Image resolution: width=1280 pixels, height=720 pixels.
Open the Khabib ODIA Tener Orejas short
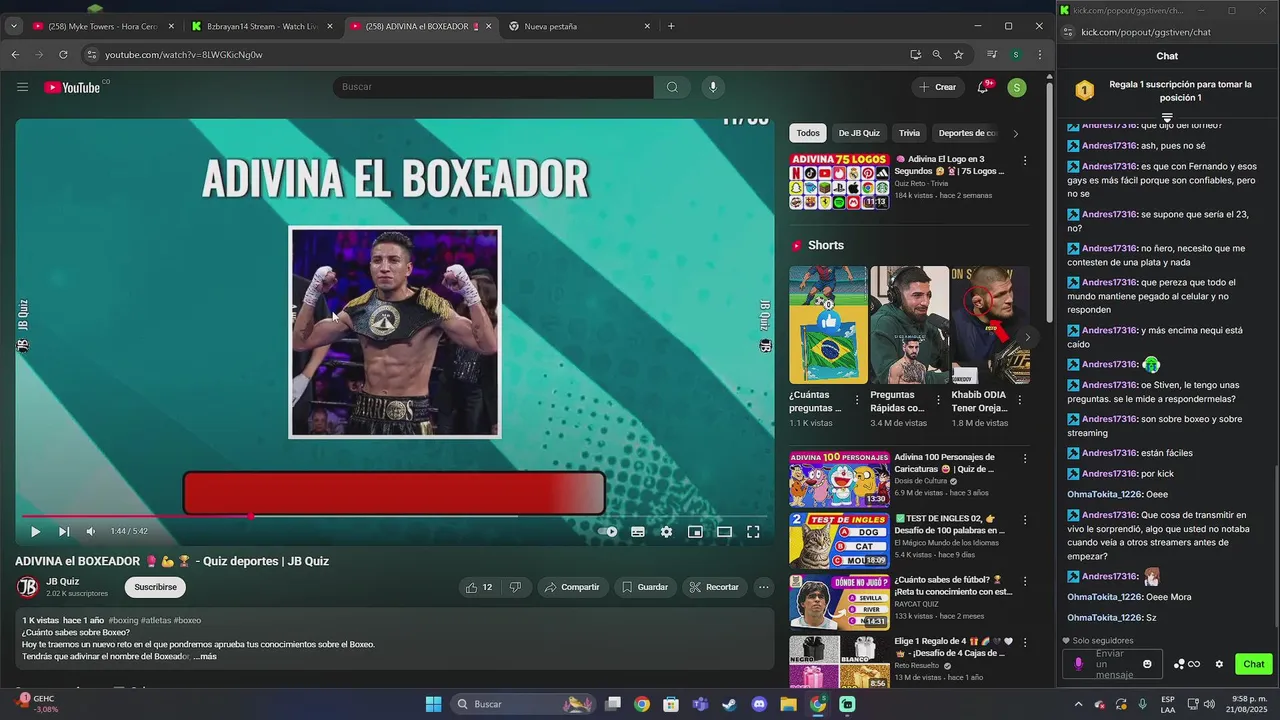pos(990,325)
